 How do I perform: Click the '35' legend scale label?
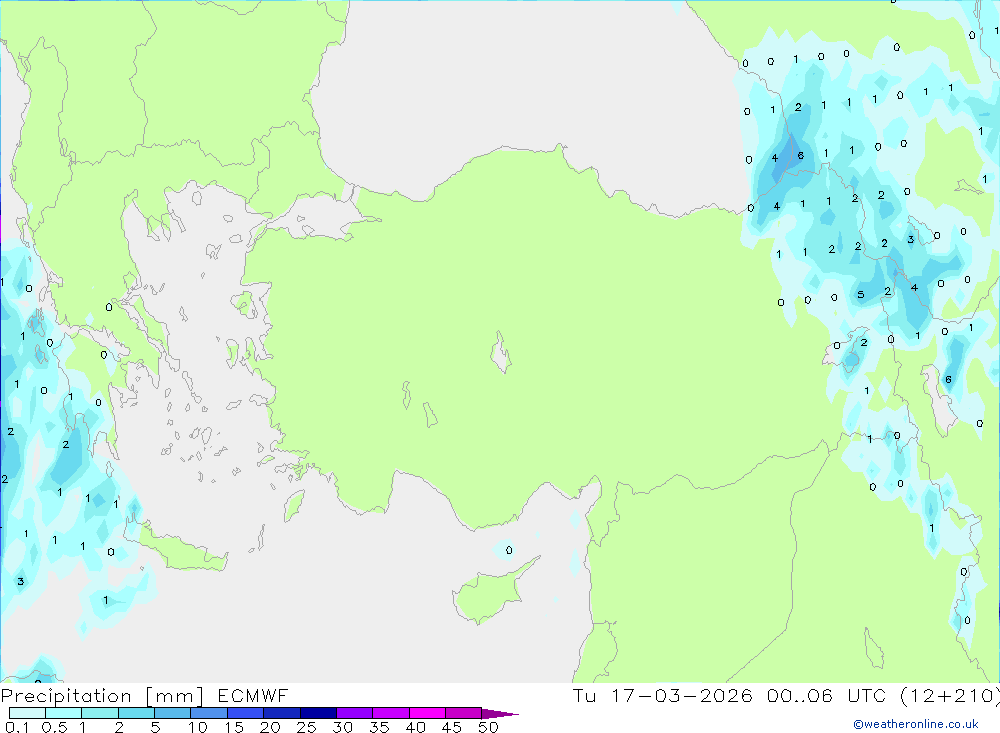pyautogui.click(x=379, y=727)
